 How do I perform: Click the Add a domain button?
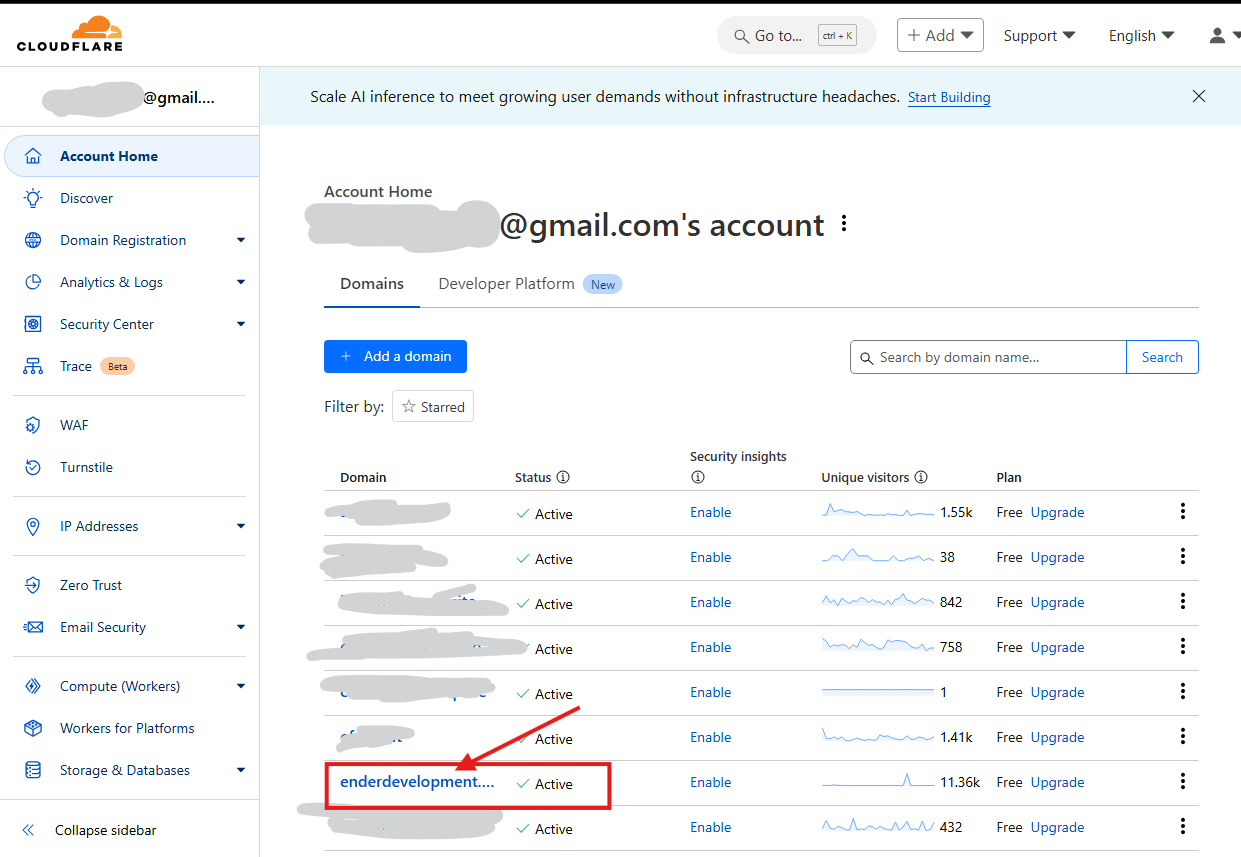[x=395, y=356]
